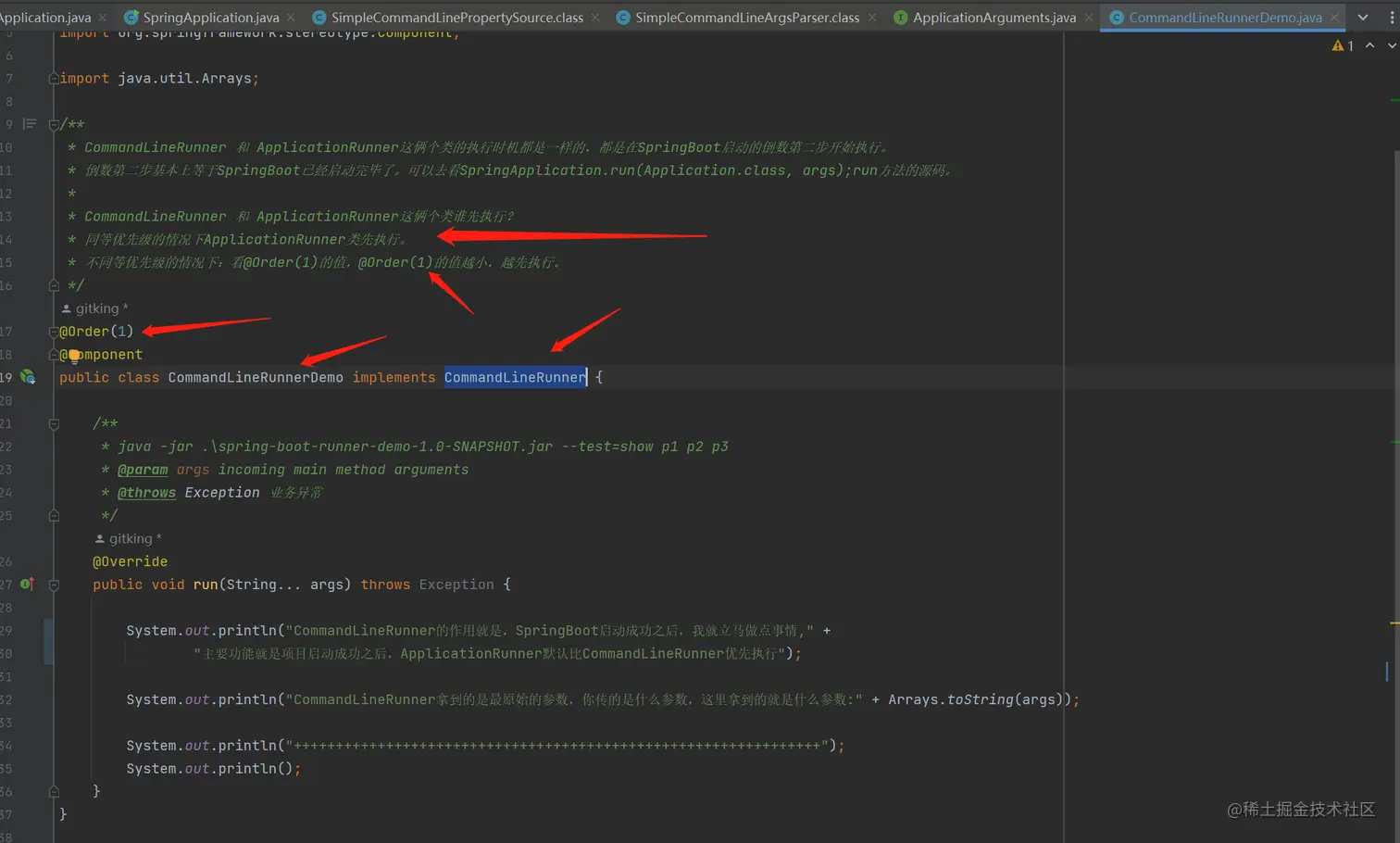Collapse the method Javadoc fold at line 21

pyautogui.click(x=54, y=423)
